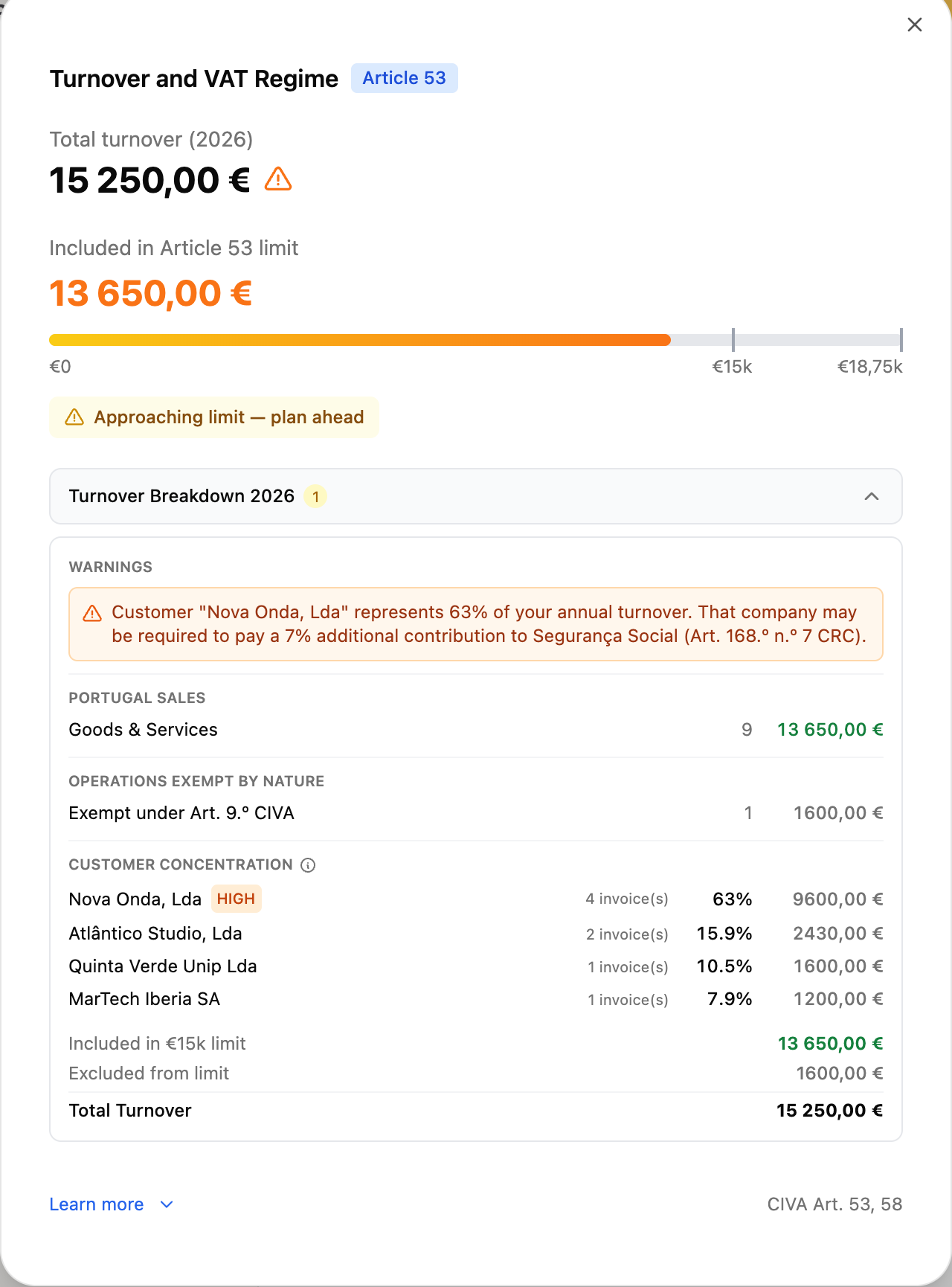Click the warning icon in Approaching limit banner
The image size is (952, 1287).
pos(74,417)
